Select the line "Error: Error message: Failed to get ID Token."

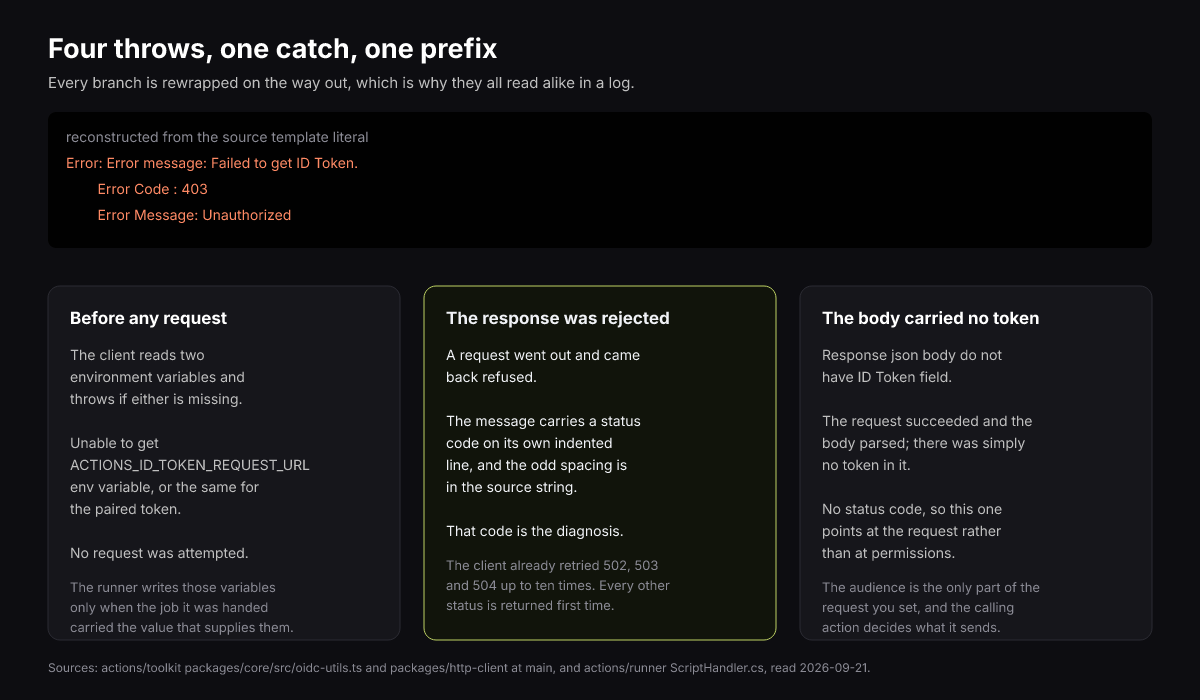(x=212, y=163)
